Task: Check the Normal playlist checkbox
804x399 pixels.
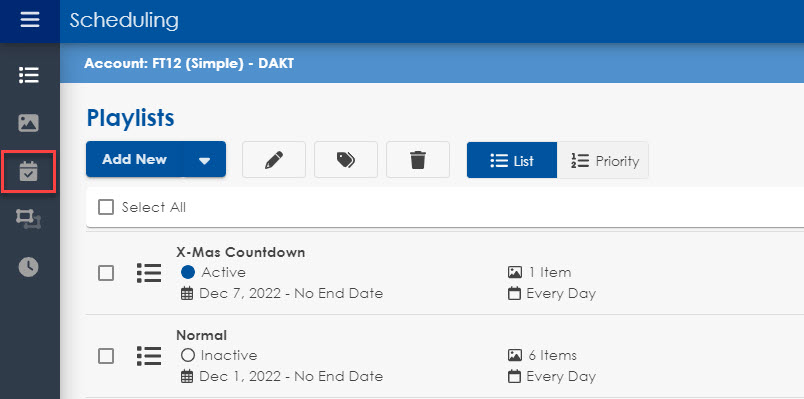Action: pos(106,356)
